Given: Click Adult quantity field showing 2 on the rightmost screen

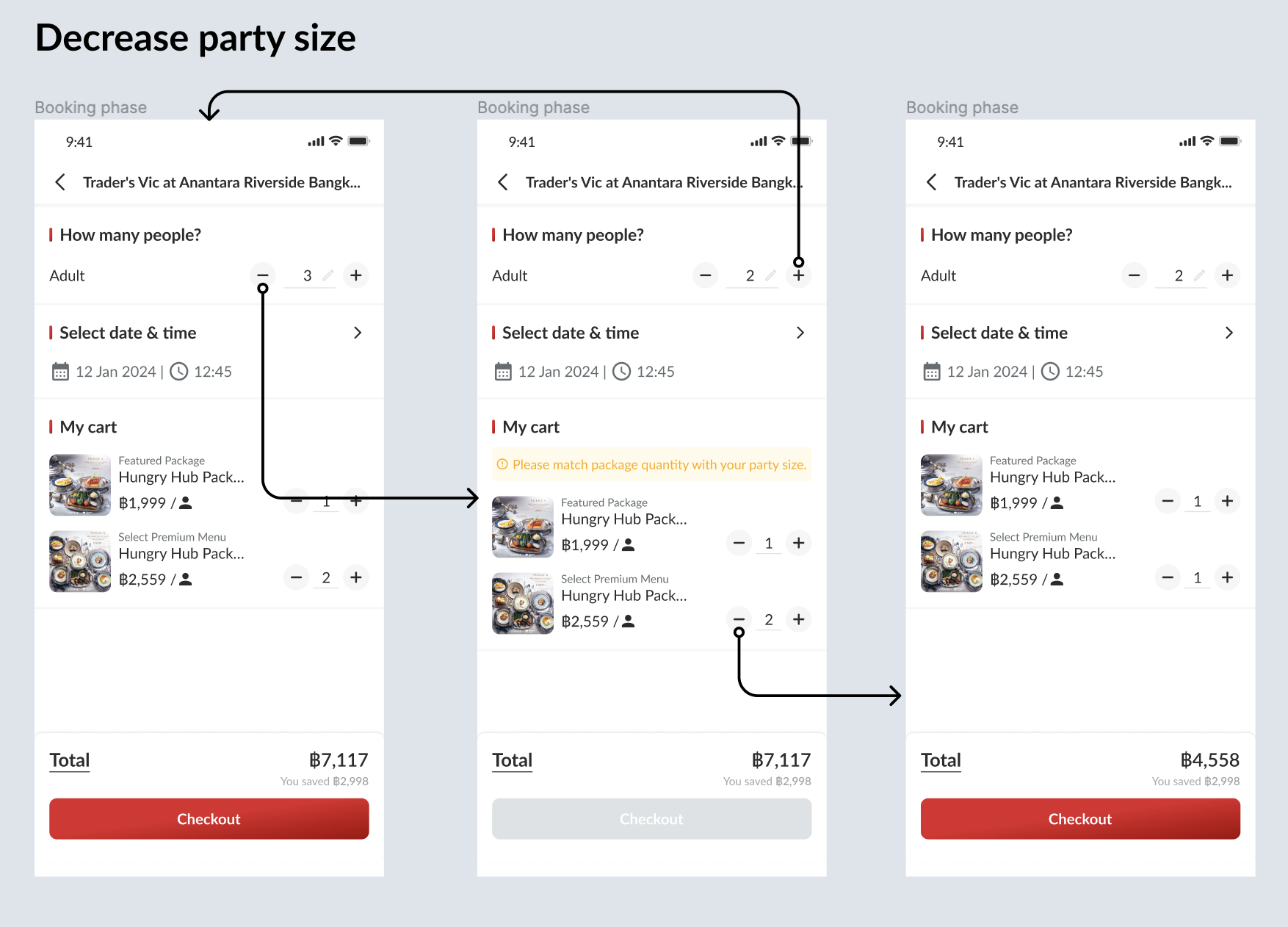Looking at the screenshot, I should (x=1179, y=275).
